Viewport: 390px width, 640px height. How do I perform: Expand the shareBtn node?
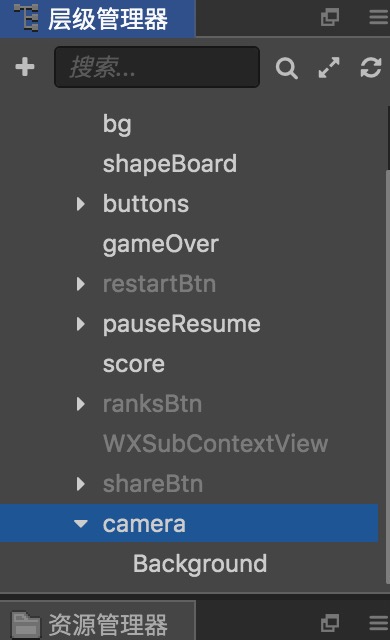point(81,484)
